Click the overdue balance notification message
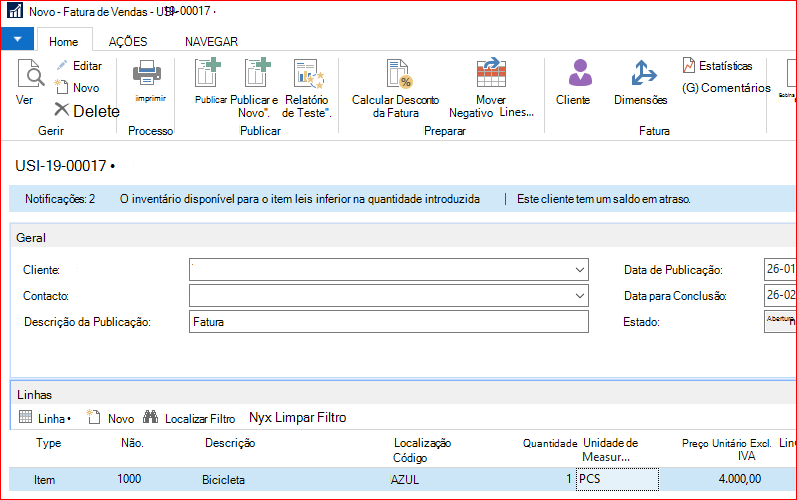This screenshot has width=797, height=500. [604, 199]
